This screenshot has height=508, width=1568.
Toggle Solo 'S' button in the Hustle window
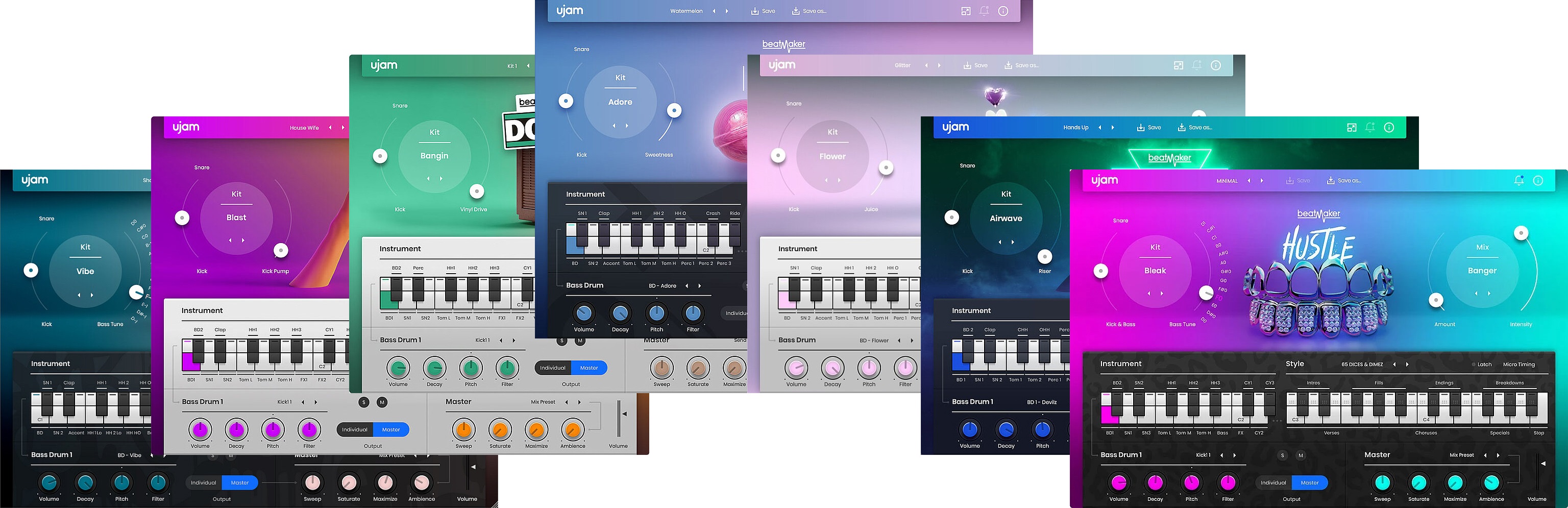[1283, 455]
